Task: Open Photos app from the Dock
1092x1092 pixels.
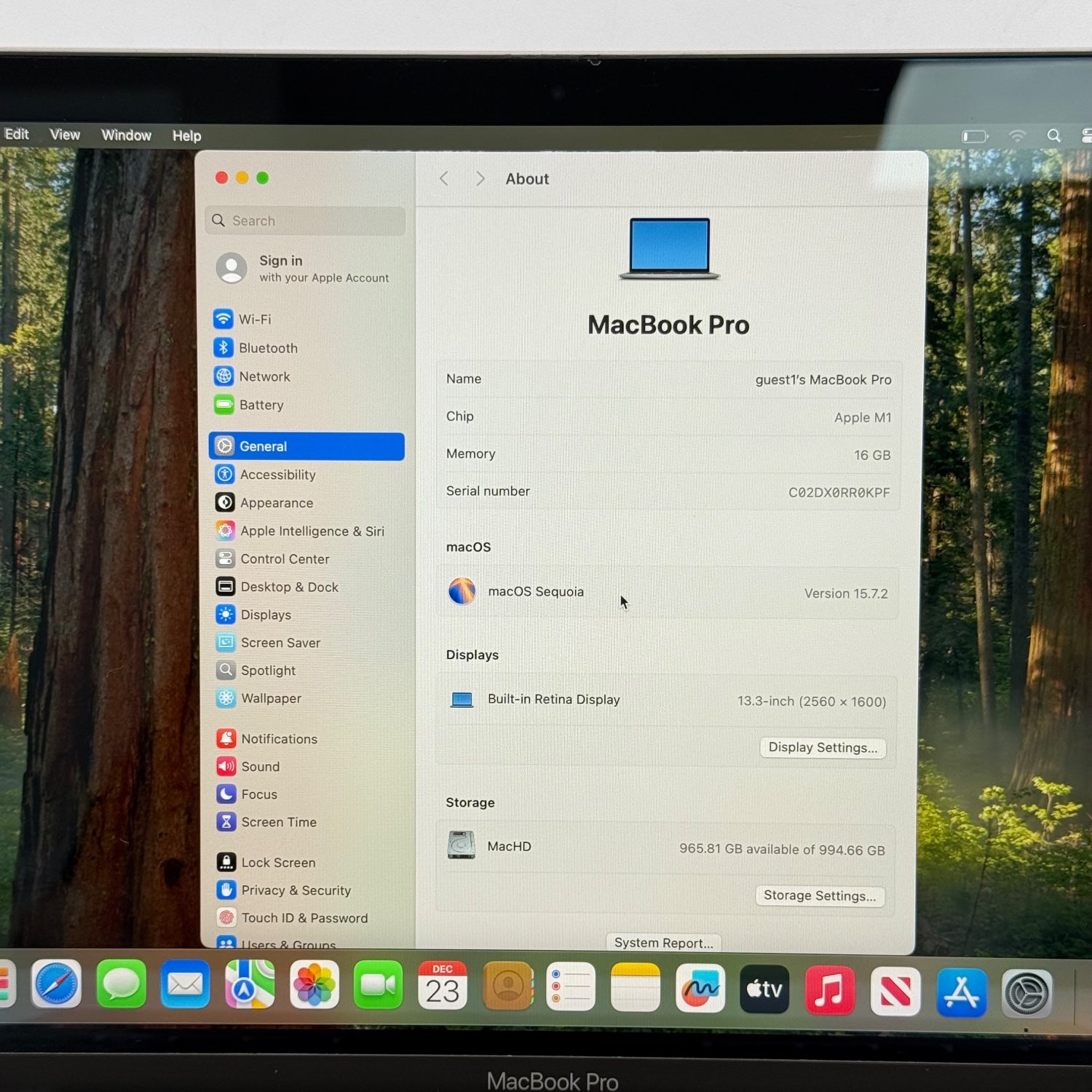Action: (314, 985)
